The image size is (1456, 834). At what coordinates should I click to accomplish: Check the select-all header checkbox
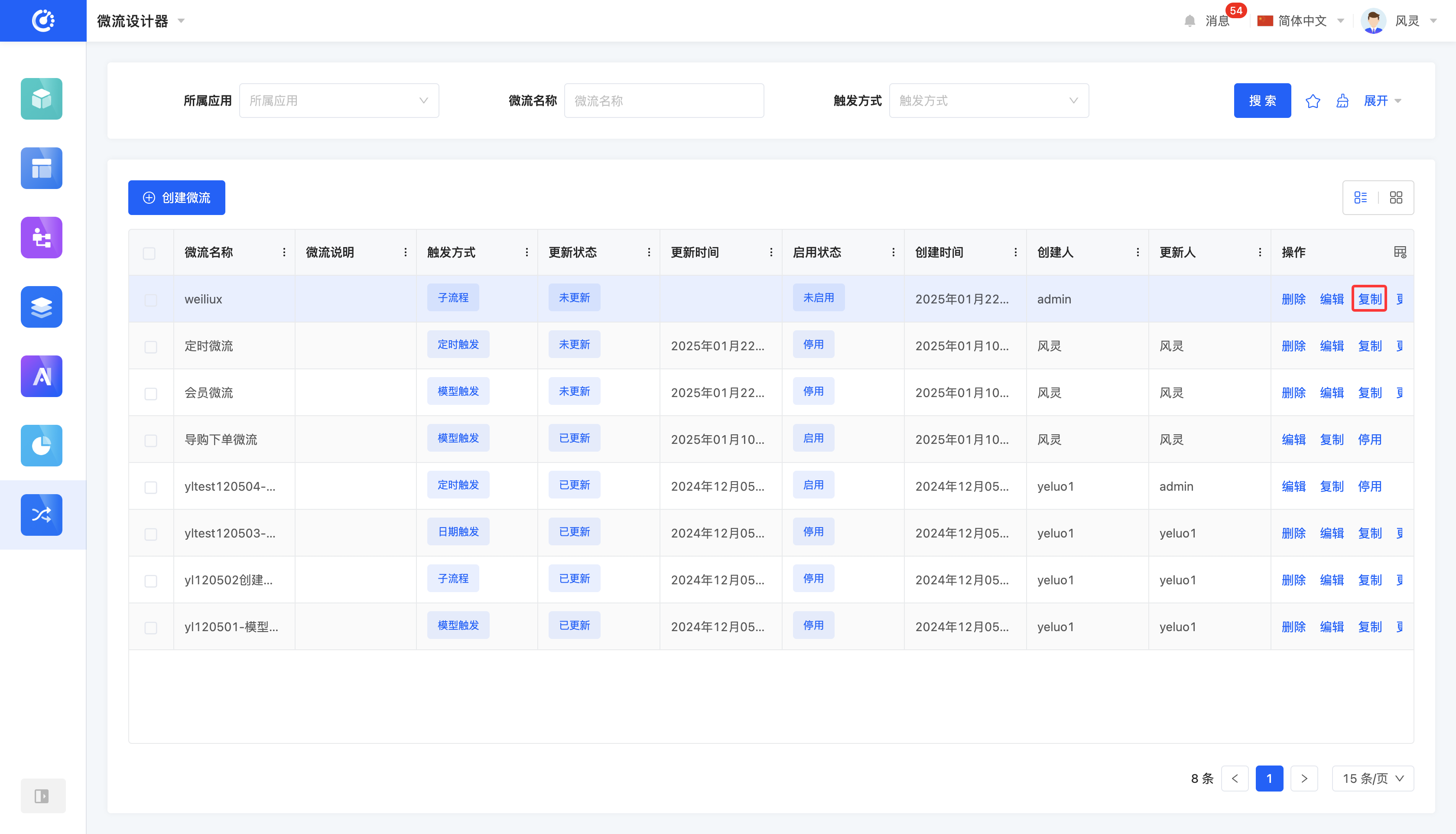pyautogui.click(x=149, y=253)
